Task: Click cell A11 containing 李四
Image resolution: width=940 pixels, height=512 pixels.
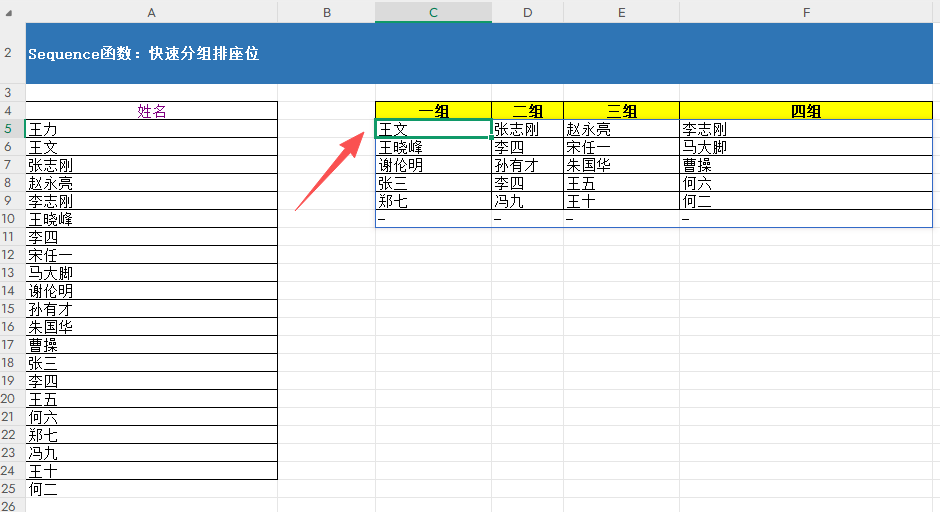Action: [x=152, y=237]
